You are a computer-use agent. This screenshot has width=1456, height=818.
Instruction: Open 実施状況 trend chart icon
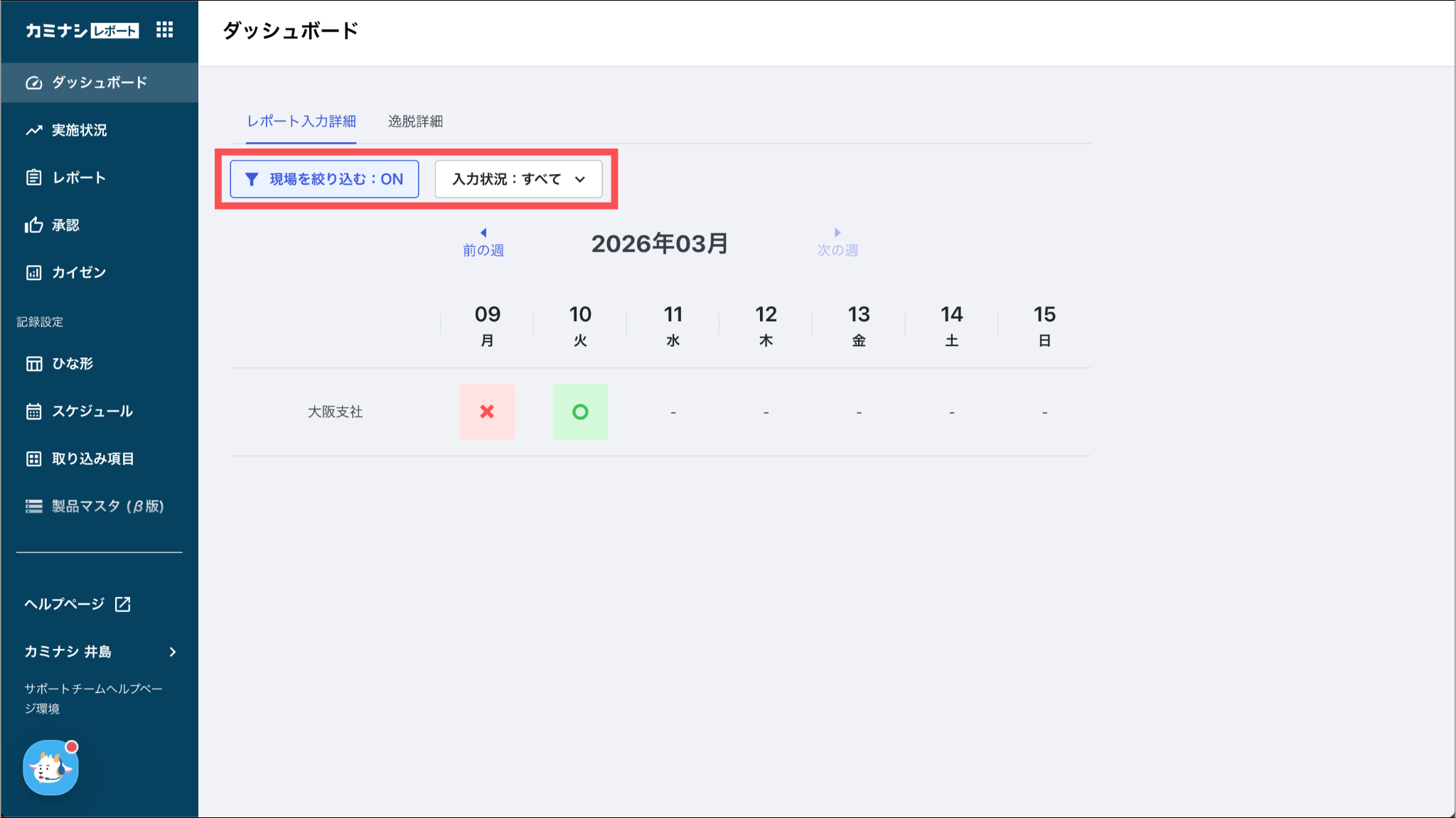point(33,131)
